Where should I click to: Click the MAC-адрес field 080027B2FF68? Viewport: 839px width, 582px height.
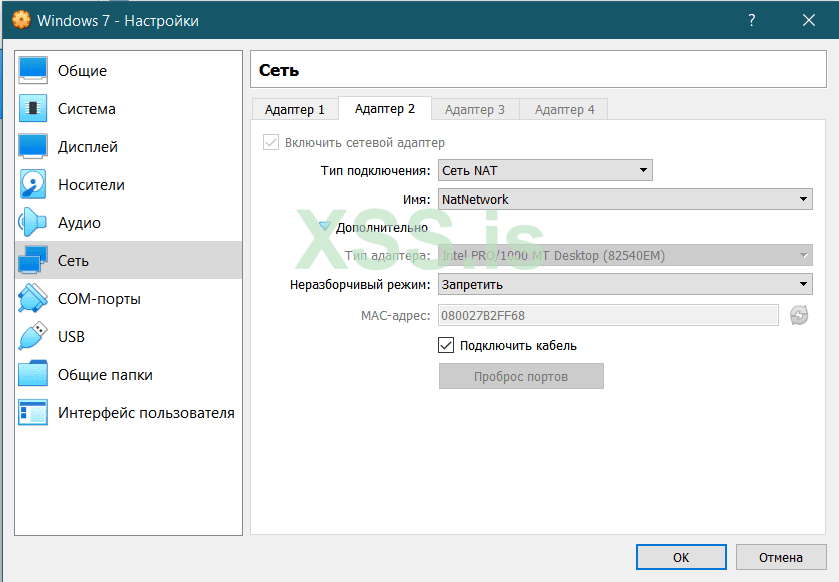[608, 315]
